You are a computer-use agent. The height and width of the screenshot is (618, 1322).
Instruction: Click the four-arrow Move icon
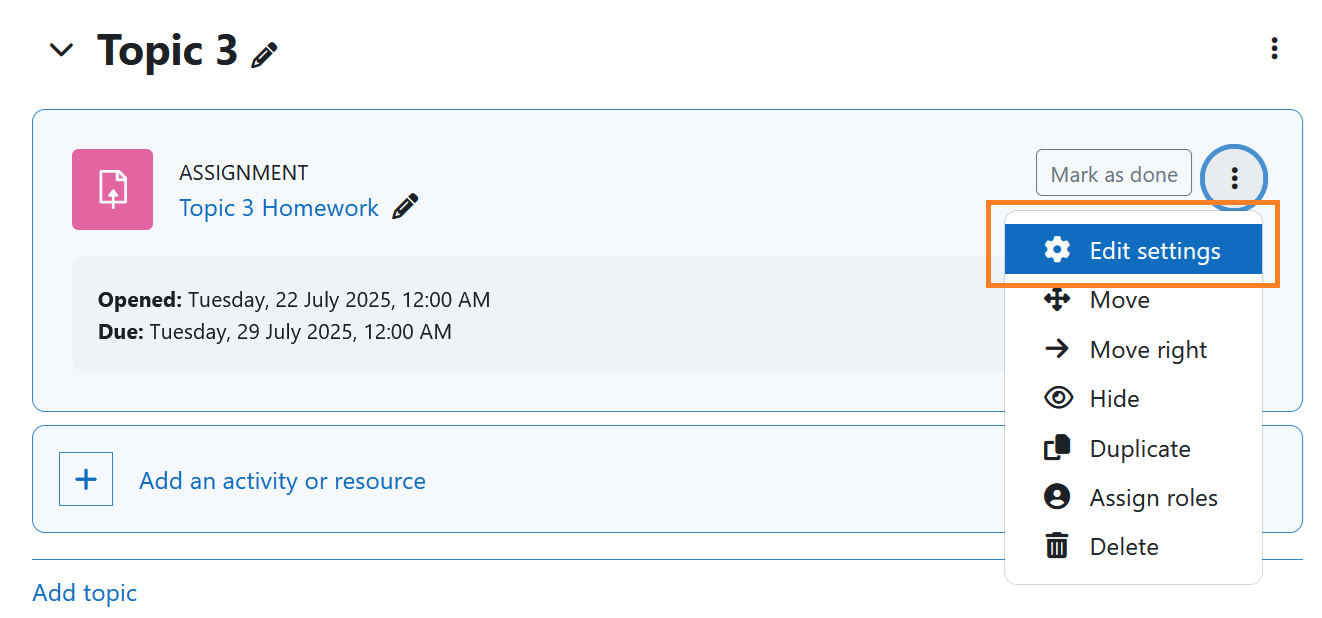click(1057, 299)
